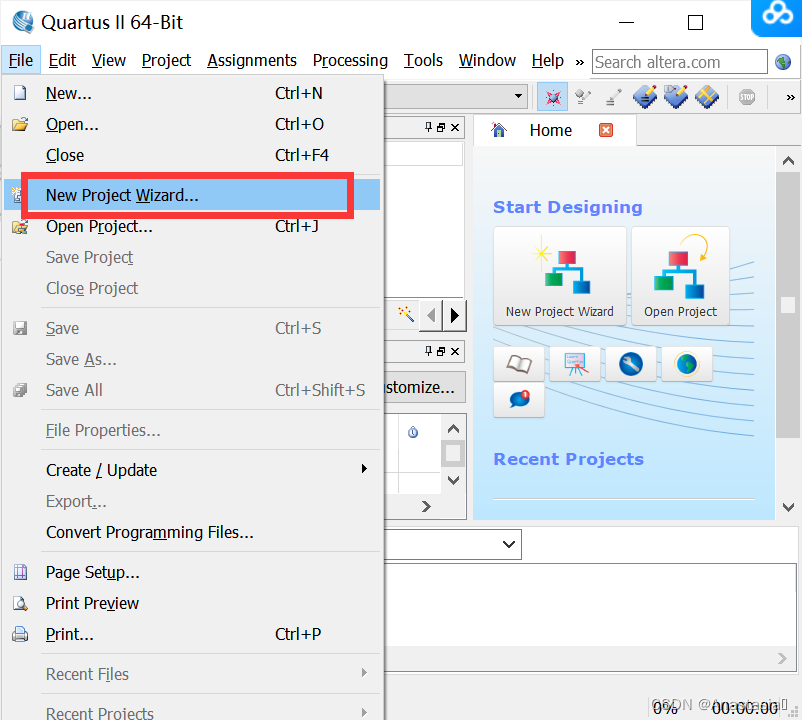Click the Quartus II logo in title bar
Image resolution: width=802 pixels, height=720 pixels.
pyautogui.click(x=23, y=22)
